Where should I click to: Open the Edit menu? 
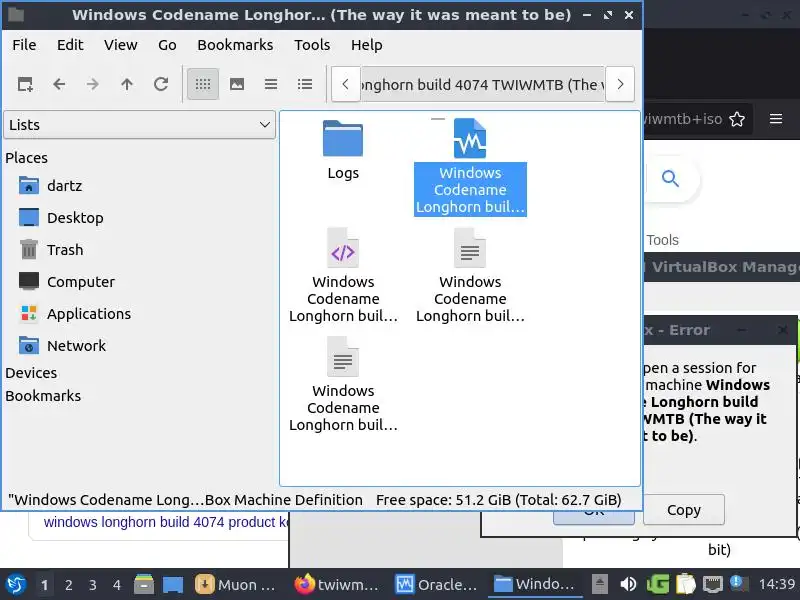coord(70,45)
